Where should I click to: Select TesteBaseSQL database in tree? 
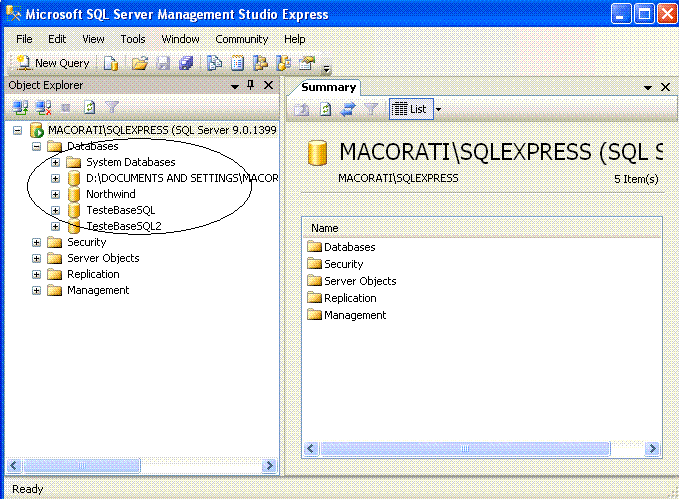(x=120, y=210)
